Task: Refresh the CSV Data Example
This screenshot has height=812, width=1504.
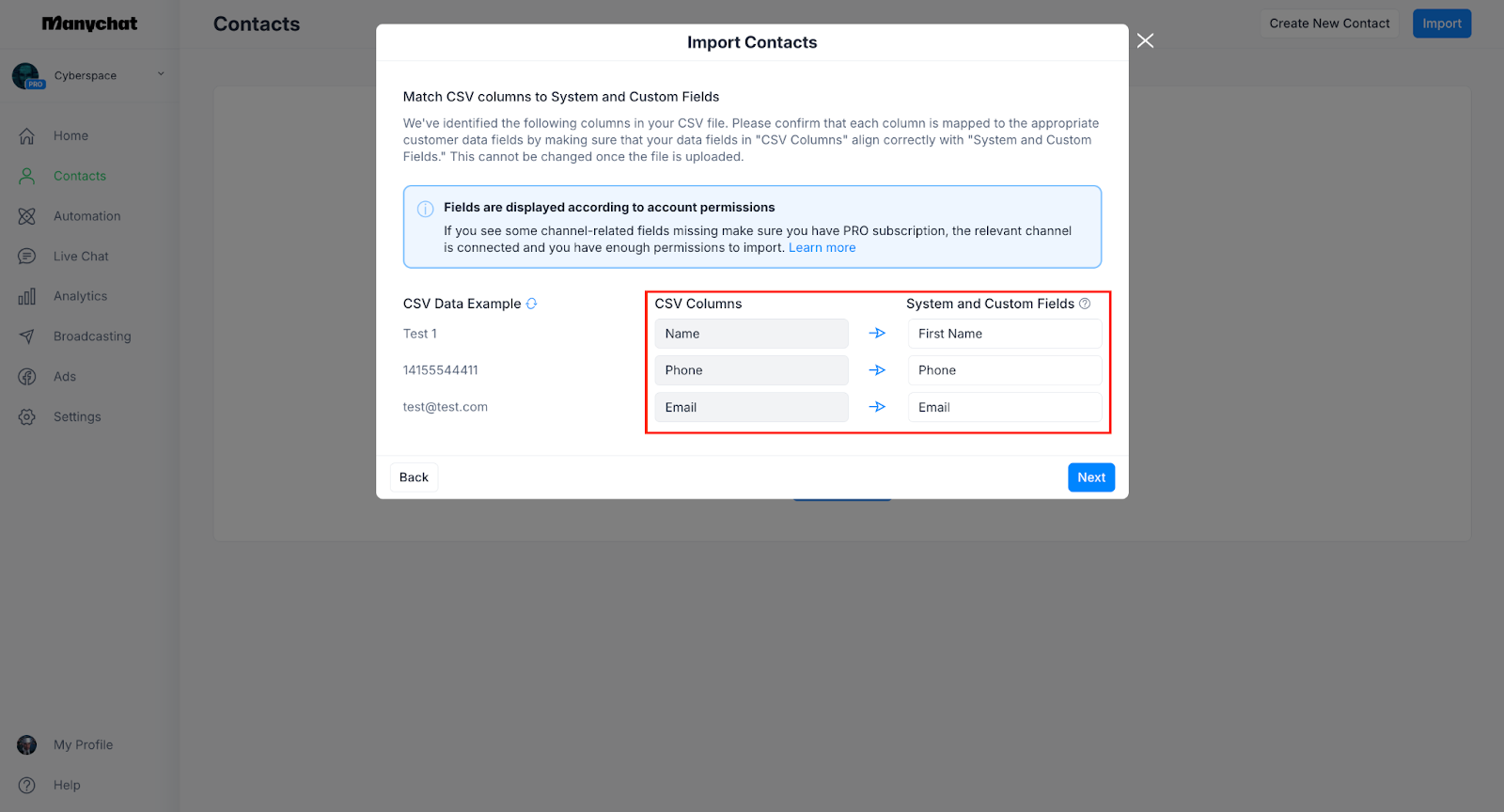Action: (x=532, y=304)
